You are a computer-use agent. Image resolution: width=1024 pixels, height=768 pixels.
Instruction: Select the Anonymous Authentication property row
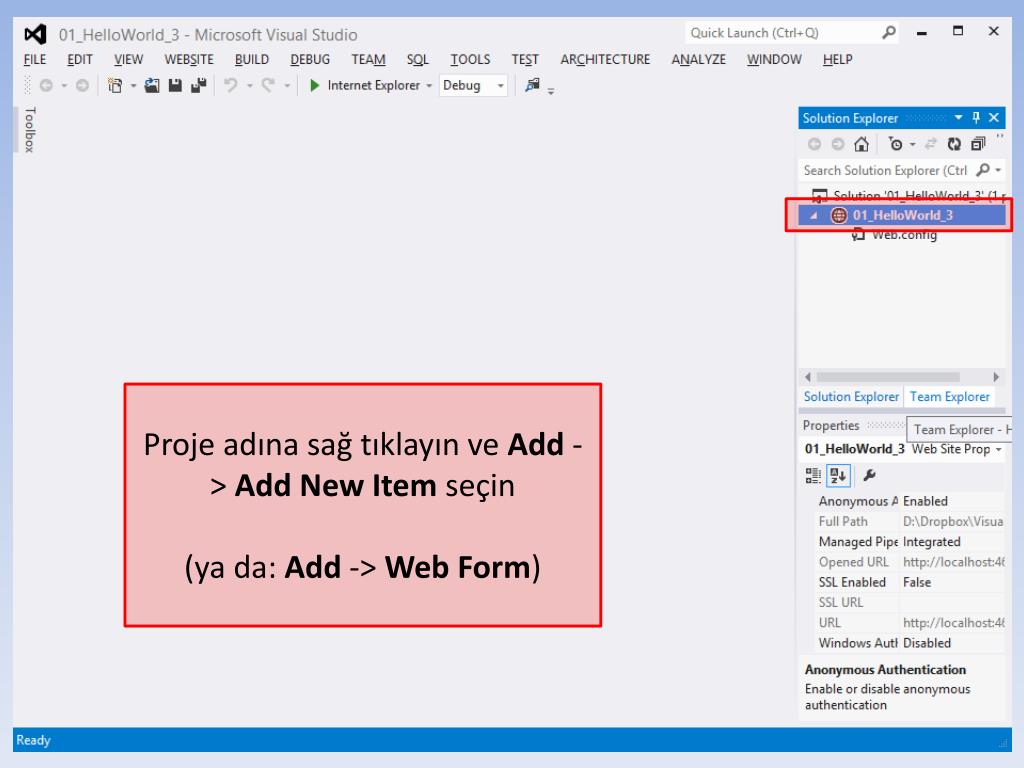[x=904, y=502]
